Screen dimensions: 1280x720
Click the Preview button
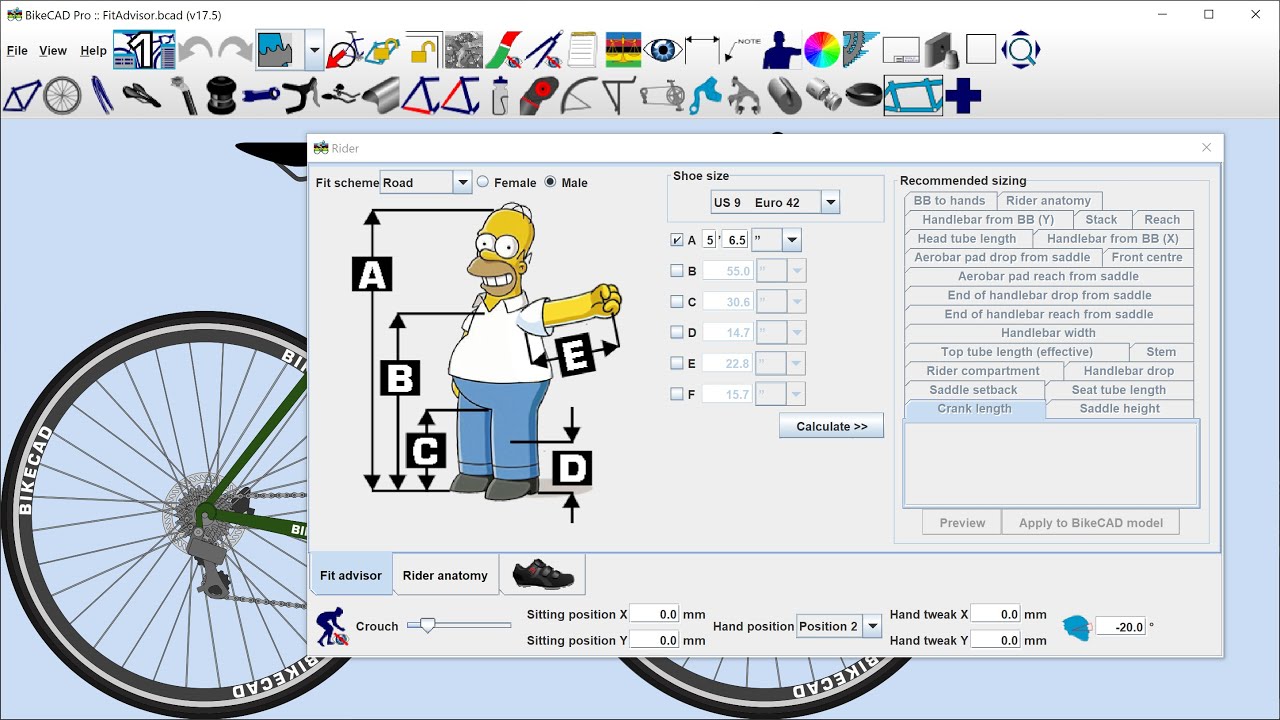pos(962,522)
